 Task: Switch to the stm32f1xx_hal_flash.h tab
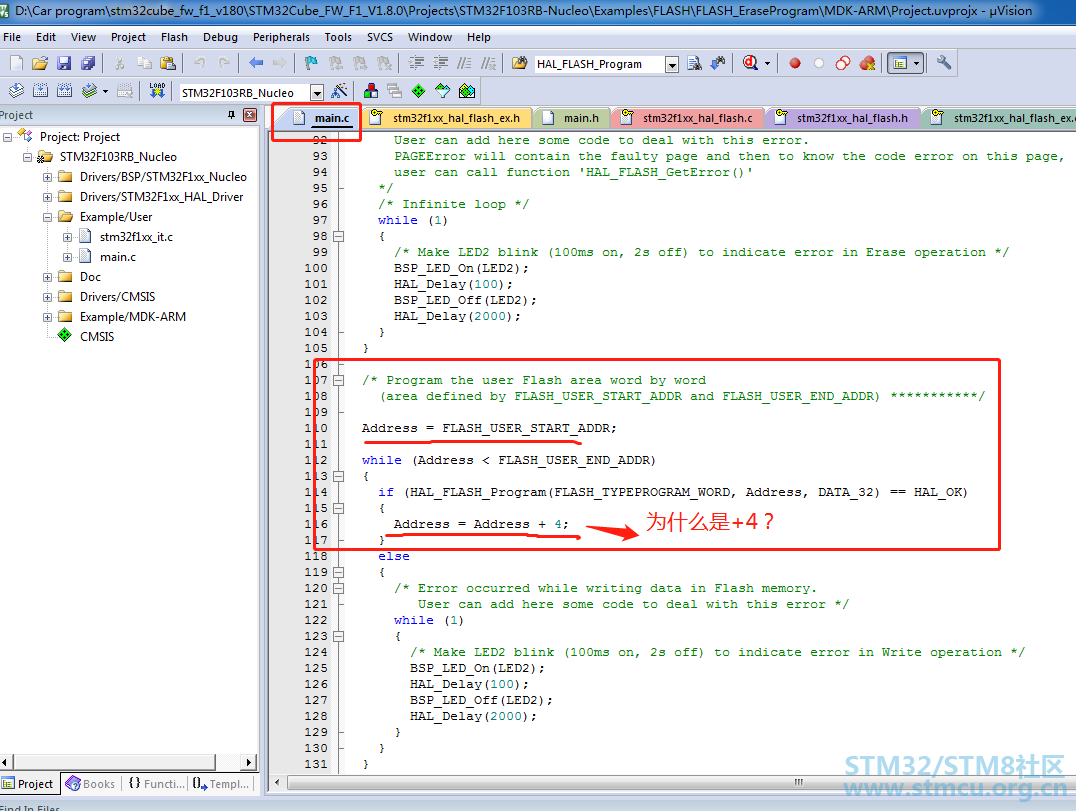pos(843,118)
